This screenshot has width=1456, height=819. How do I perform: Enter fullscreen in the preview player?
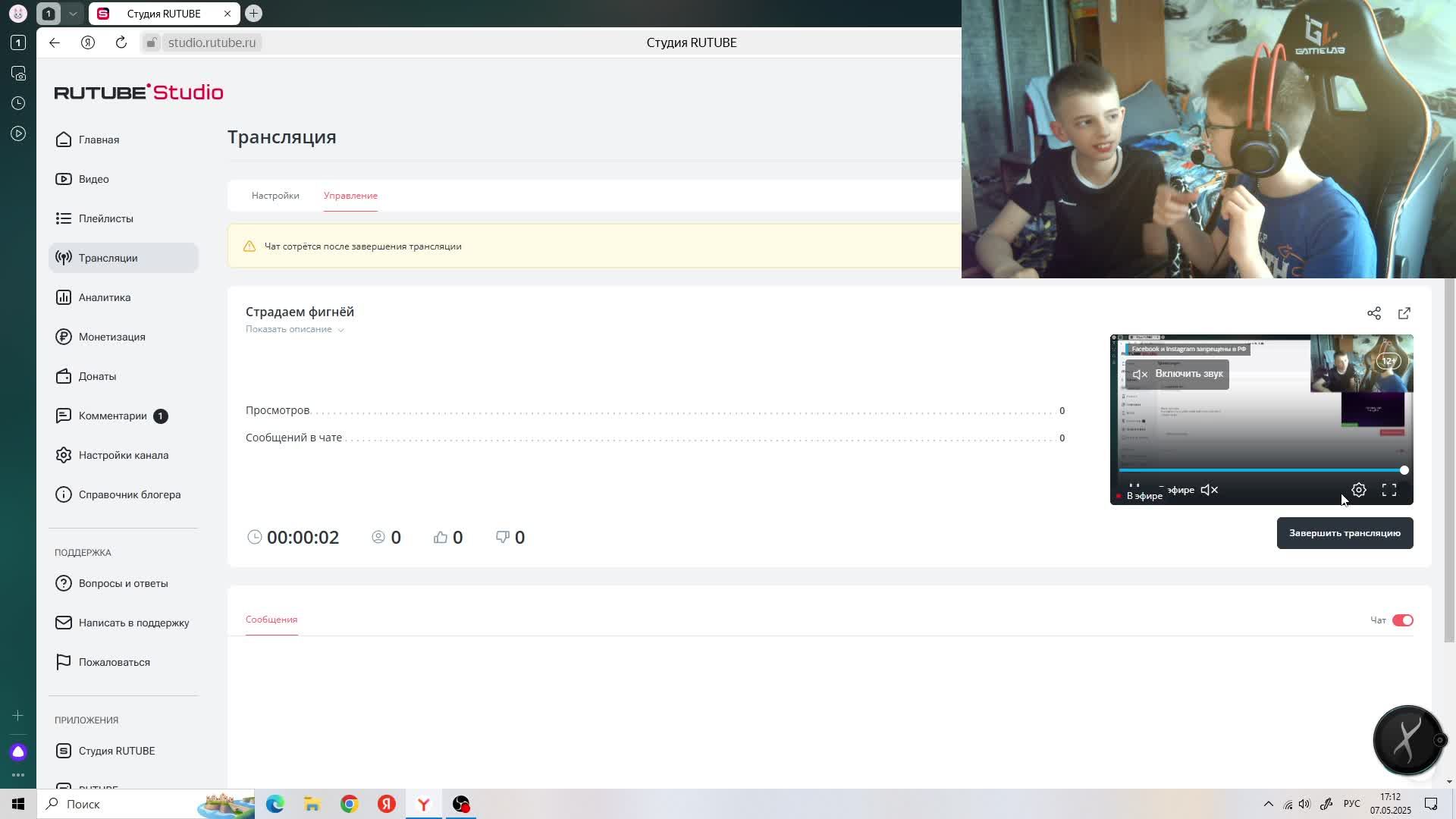[x=1389, y=490]
